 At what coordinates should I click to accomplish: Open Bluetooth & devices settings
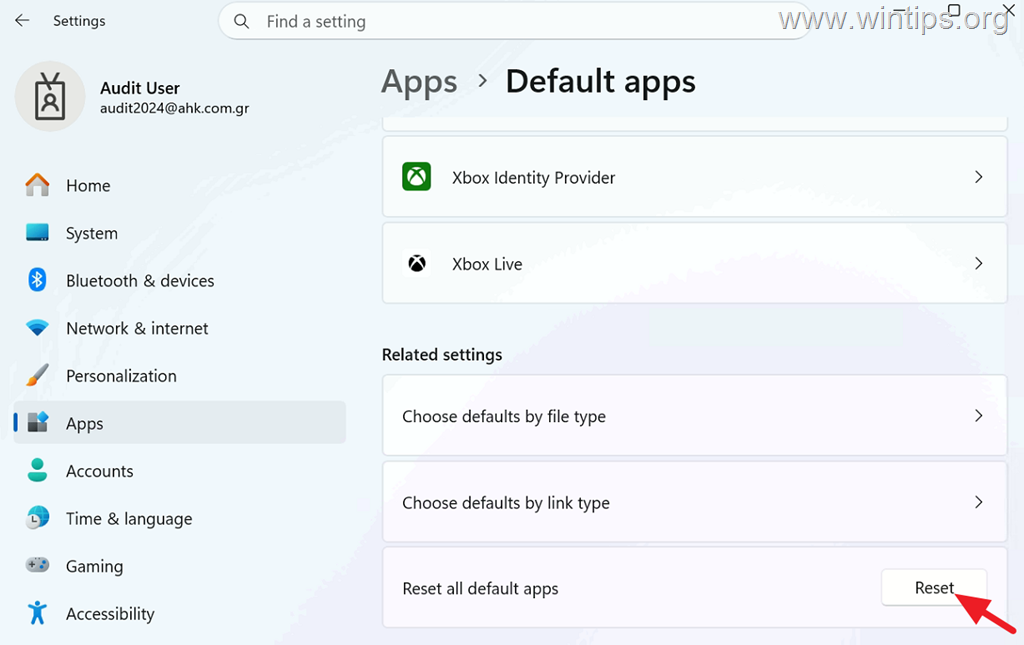(x=180, y=281)
